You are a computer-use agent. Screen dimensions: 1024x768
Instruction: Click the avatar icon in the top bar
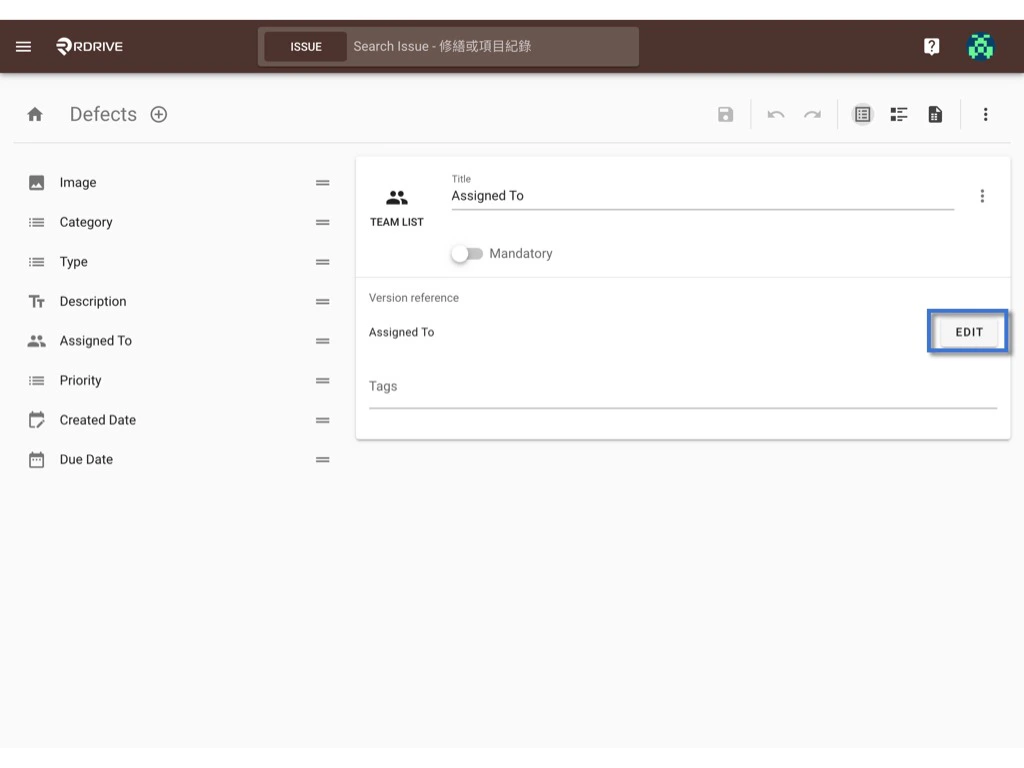click(x=980, y=46)
